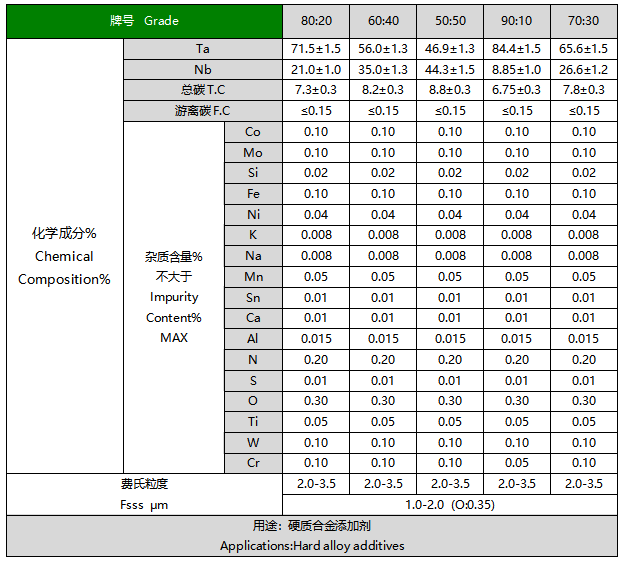Click the Ta row label

tap(203, 49)
